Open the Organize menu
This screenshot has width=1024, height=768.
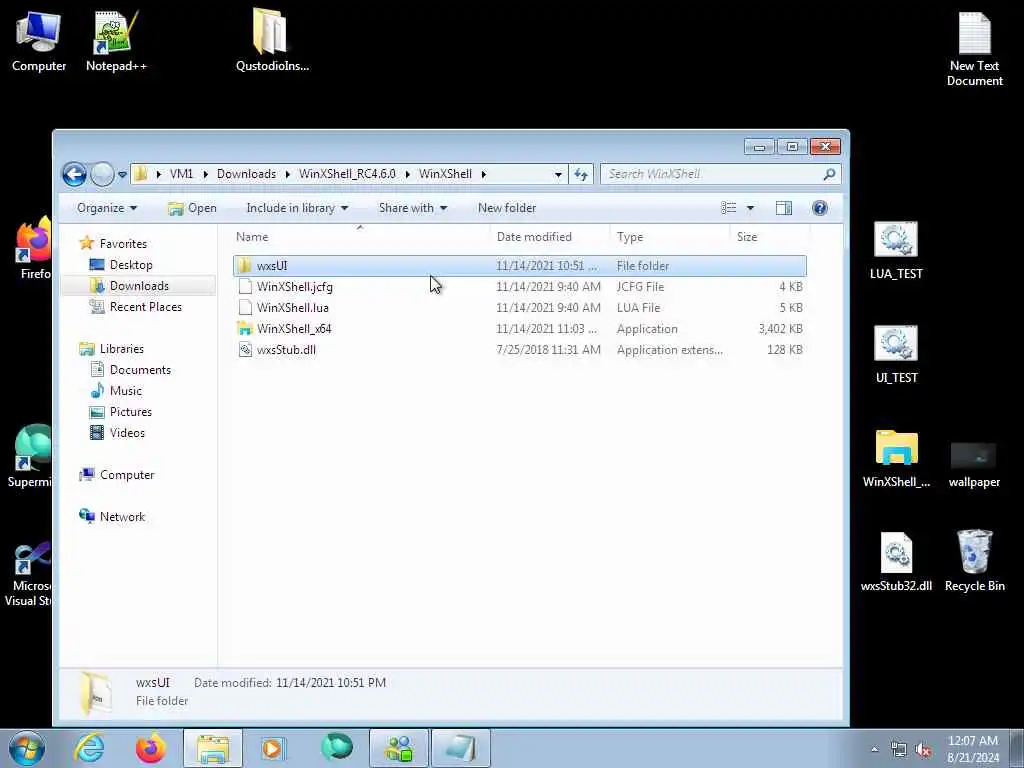tap(107, 208)
